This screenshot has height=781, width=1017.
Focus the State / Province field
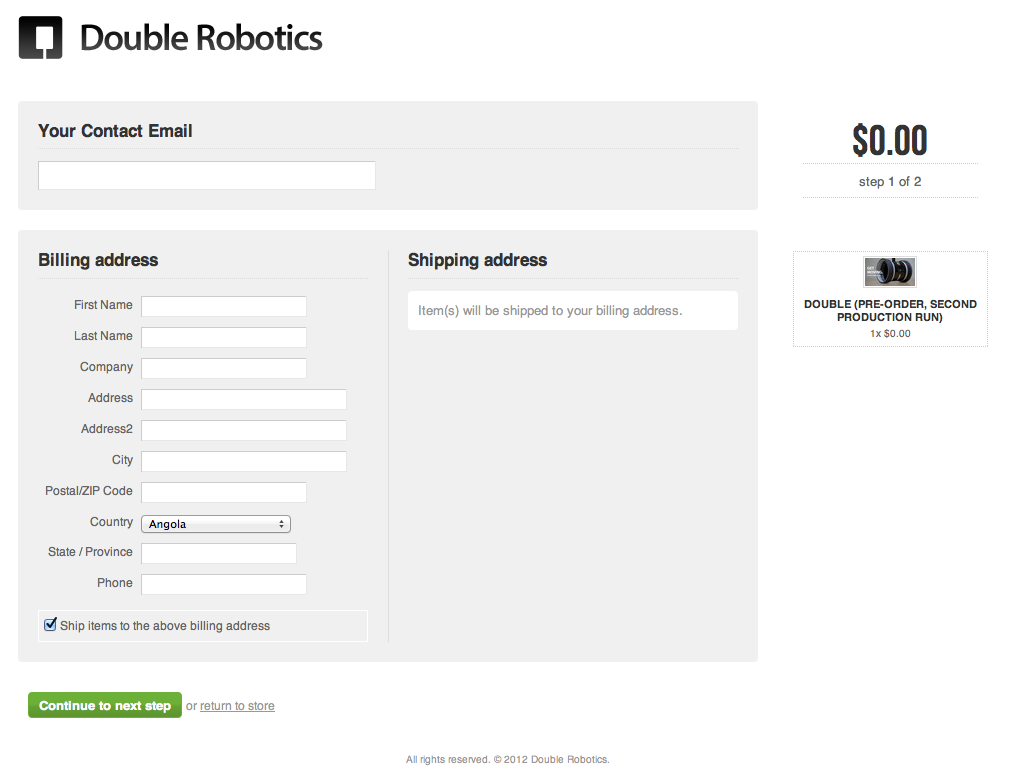tap(219, 553)
